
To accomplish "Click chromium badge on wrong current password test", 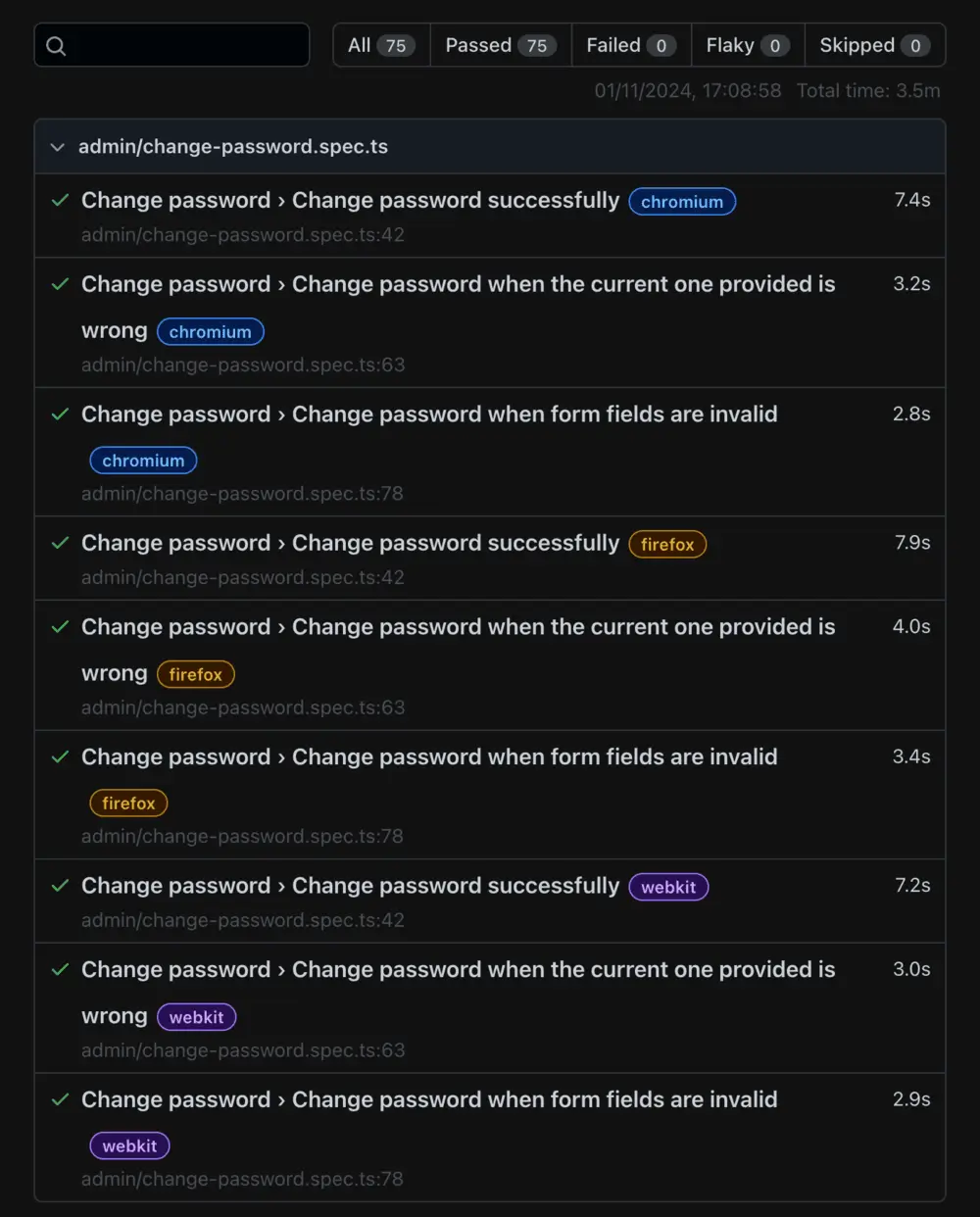I will pos(210,332).
